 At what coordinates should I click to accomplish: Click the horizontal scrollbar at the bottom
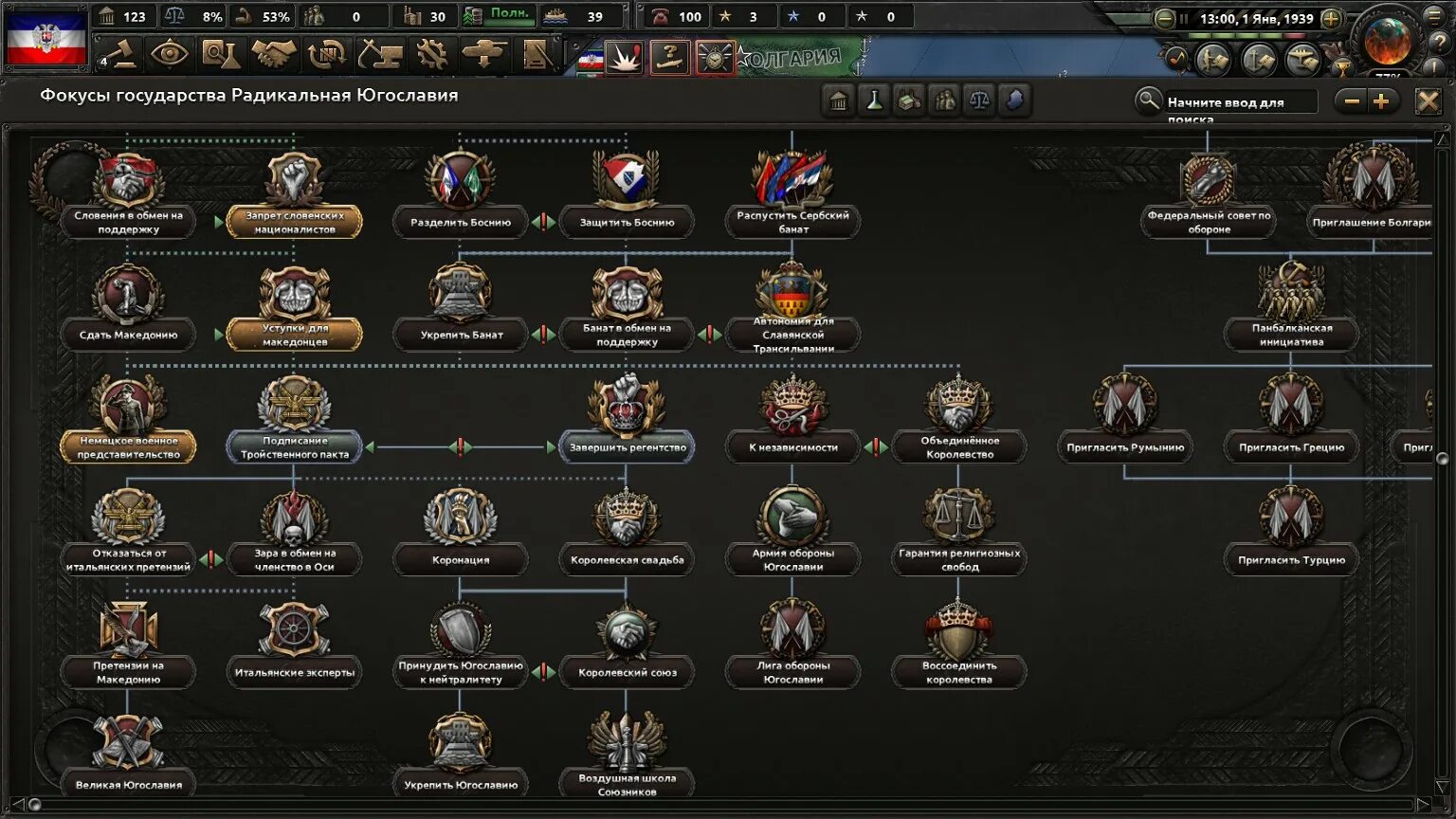[728, 805]
